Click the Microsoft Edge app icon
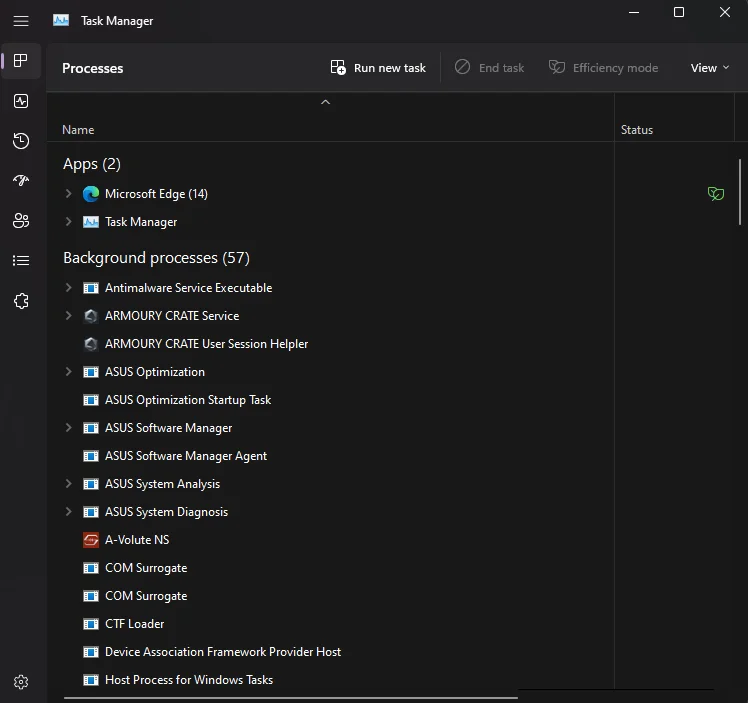748x703 pixels. tap(91, 194)
